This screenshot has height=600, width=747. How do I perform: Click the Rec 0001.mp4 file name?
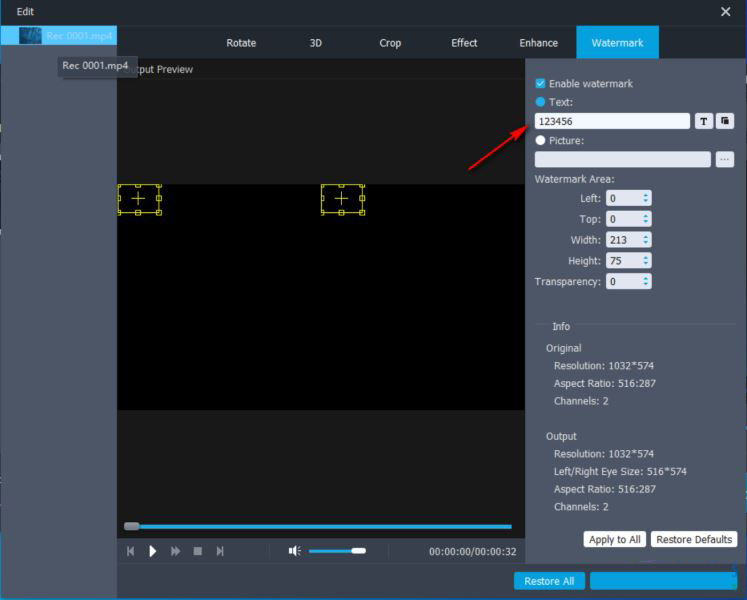point(79,36)
